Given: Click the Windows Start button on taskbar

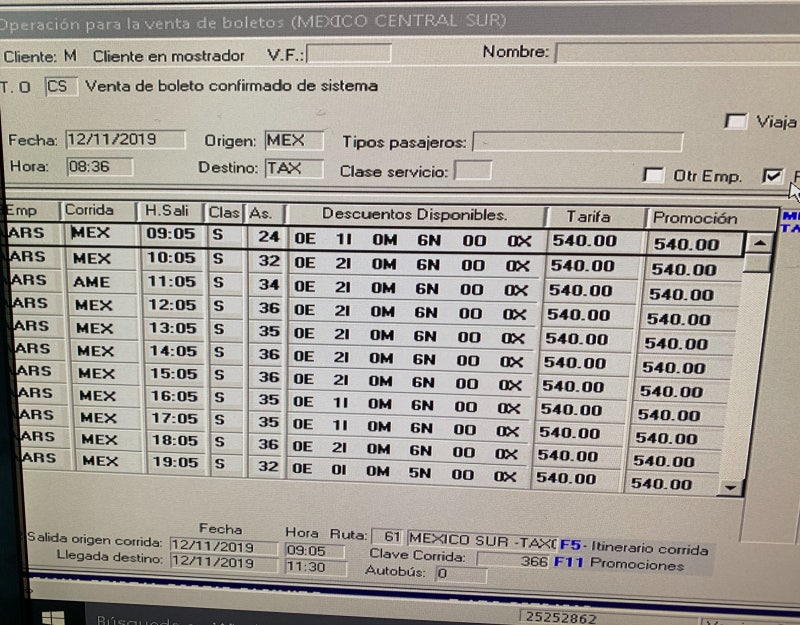Looking at the screenshot, I should coord(53,617).
